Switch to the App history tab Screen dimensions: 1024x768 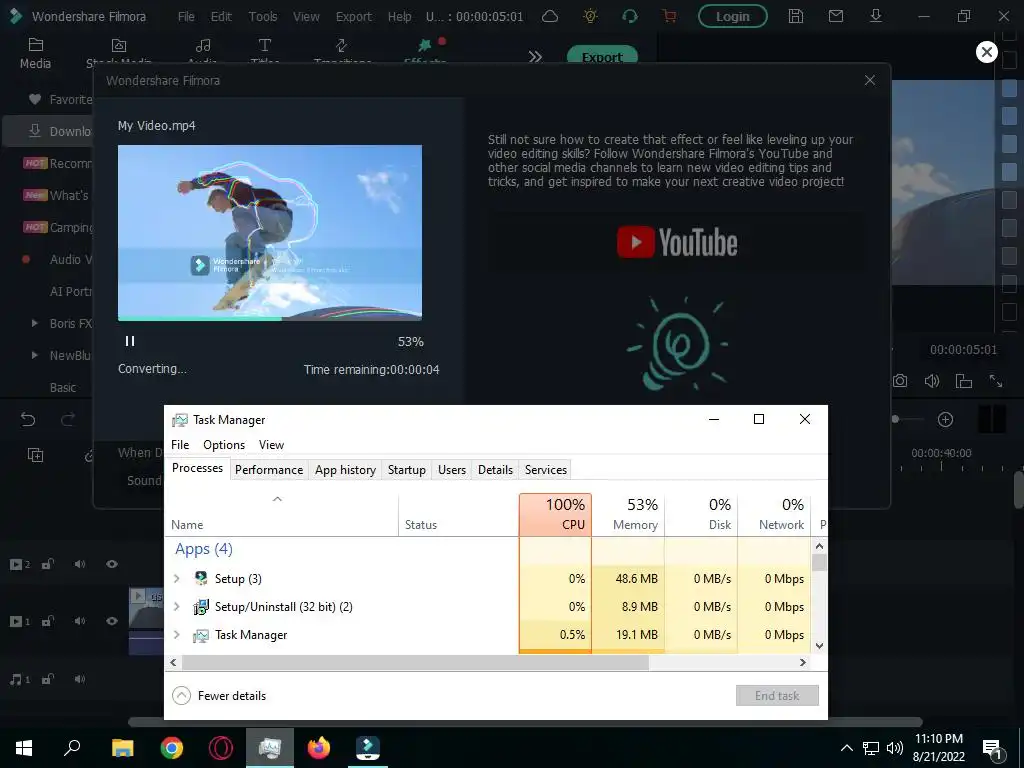point(345,470)
